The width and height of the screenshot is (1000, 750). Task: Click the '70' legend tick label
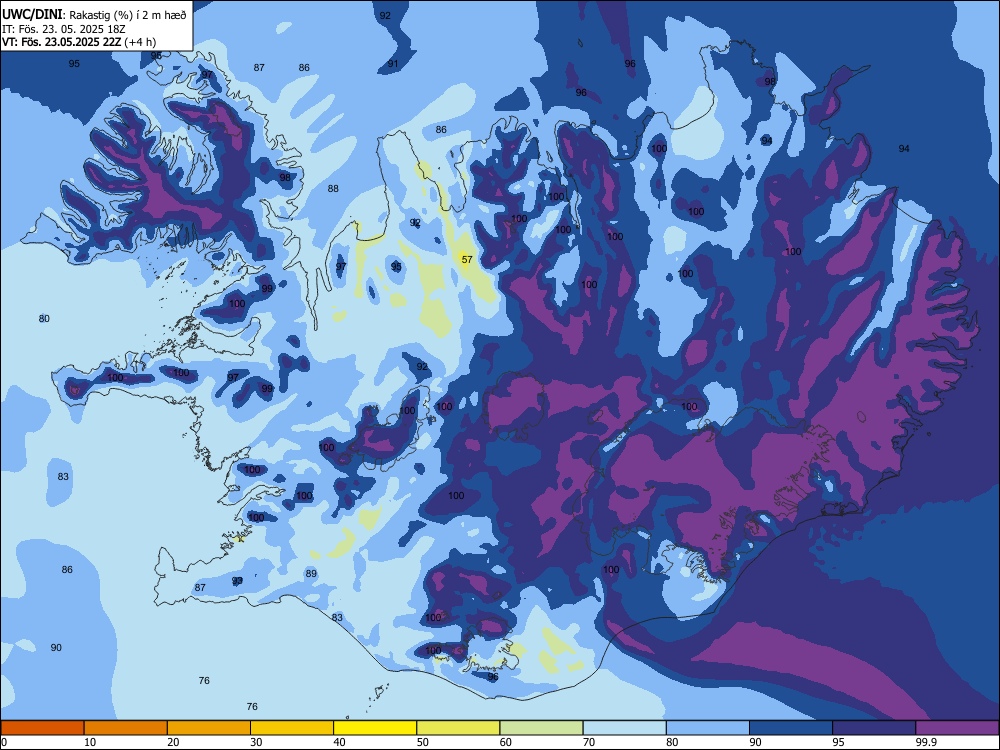click(x=589, y=742)
